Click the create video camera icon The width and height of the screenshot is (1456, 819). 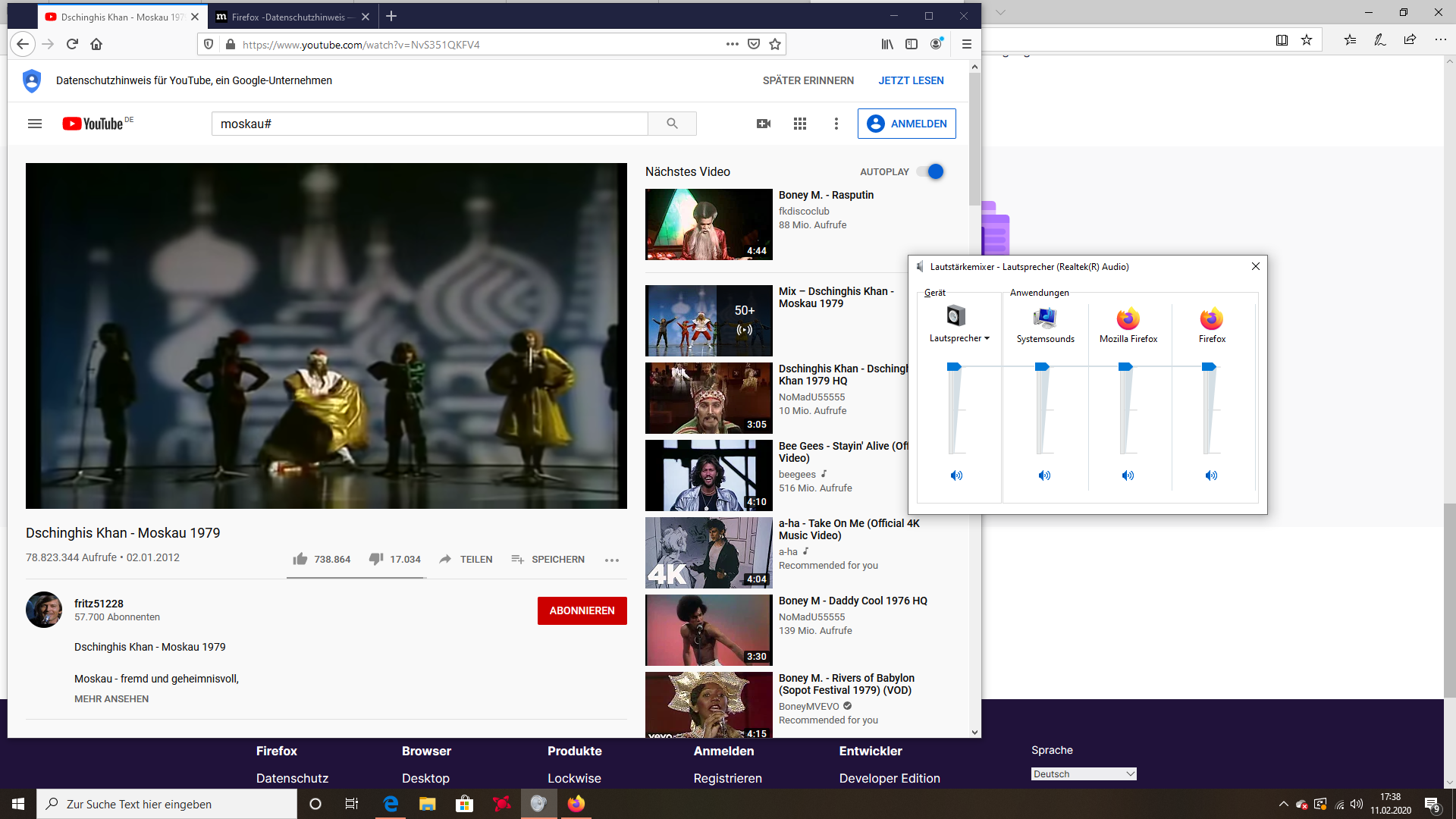[764, 124]
